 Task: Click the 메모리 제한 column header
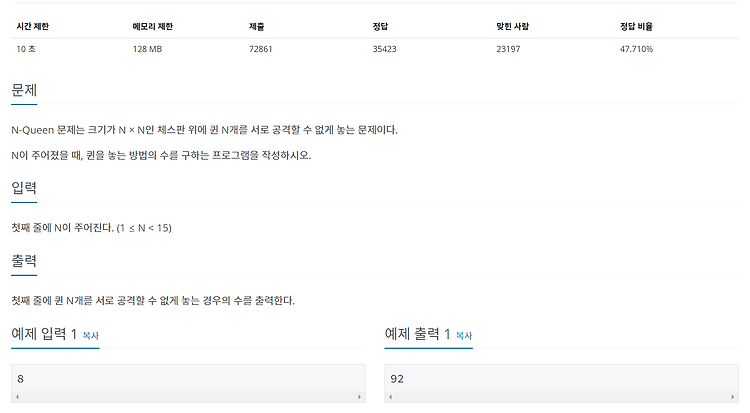pos(153,26)
